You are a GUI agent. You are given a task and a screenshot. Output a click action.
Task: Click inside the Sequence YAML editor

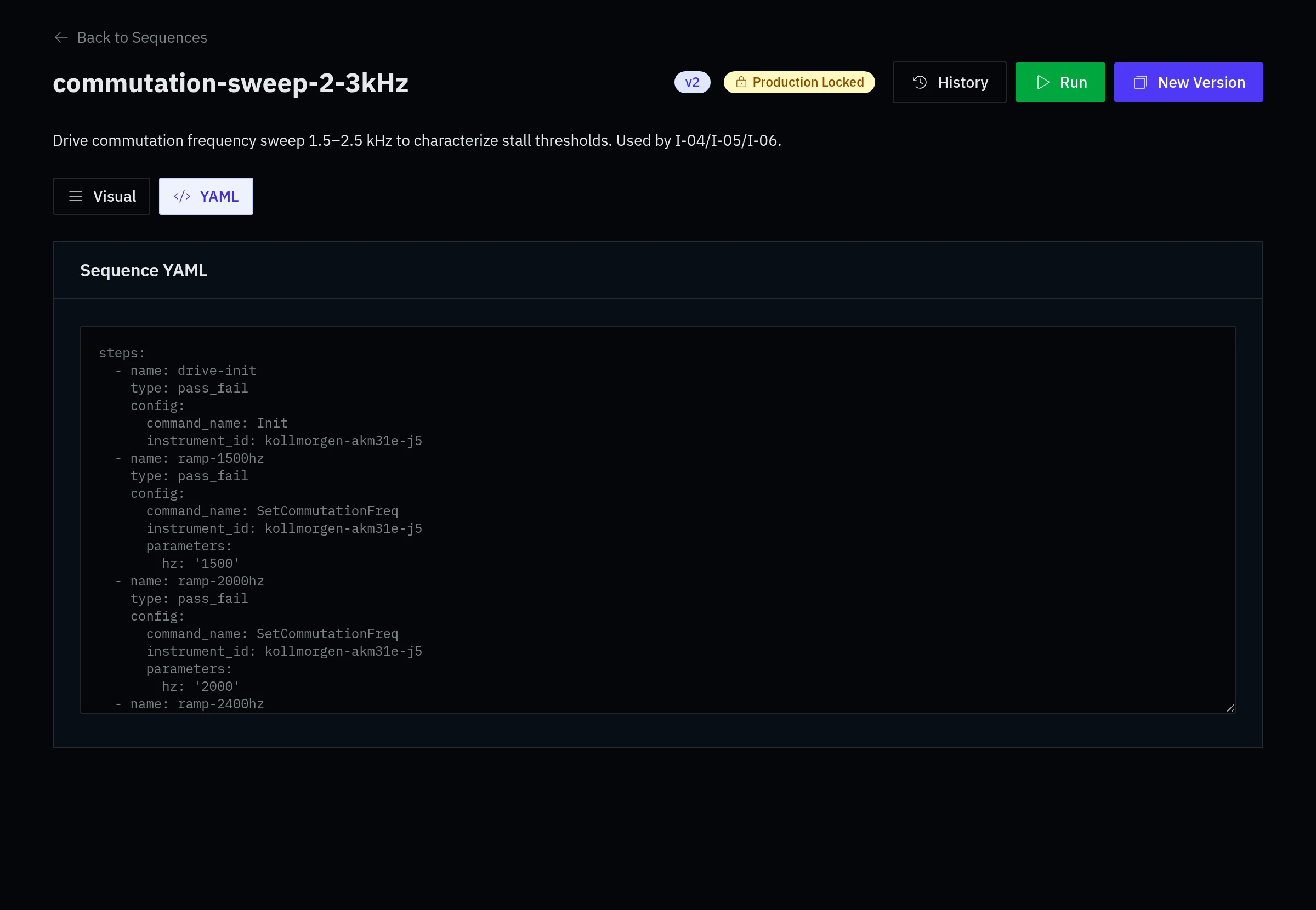(x=657, y=520)
